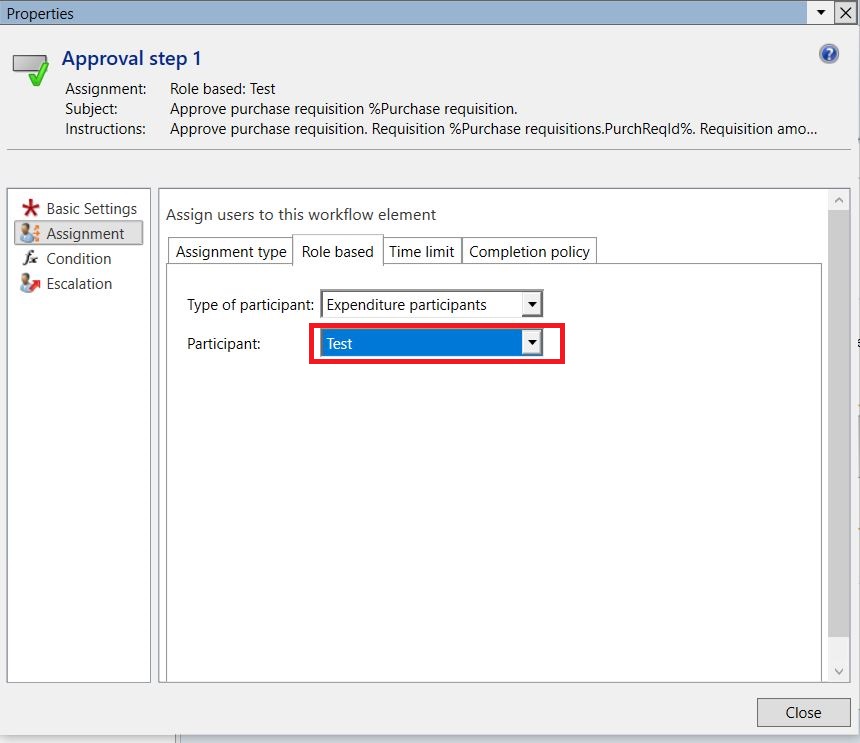
Task: Switch to the Assignment type tab
Action: coord(230,252)
